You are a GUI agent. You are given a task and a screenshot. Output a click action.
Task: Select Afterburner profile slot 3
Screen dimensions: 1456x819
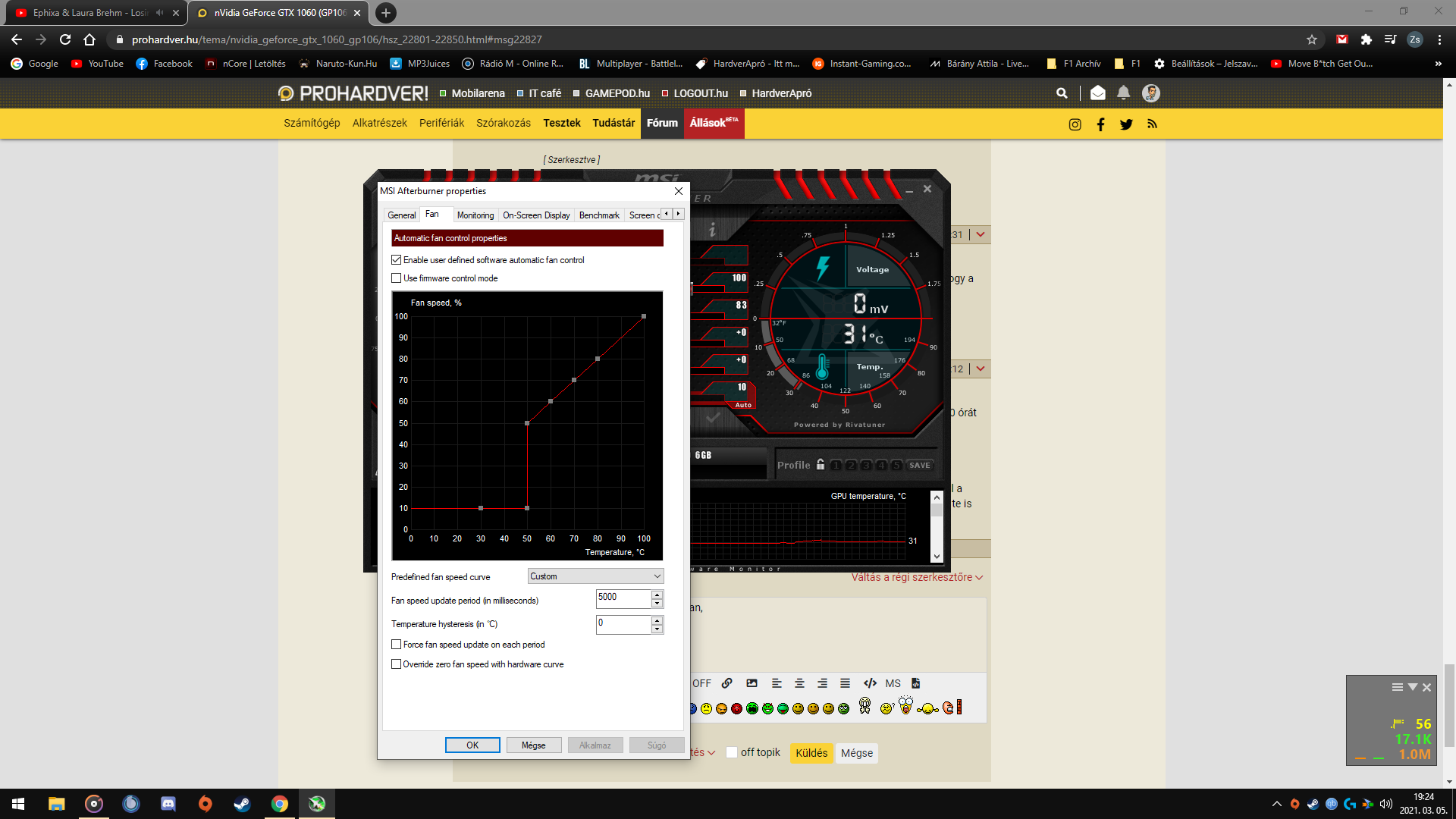click(x=866, y=466)
